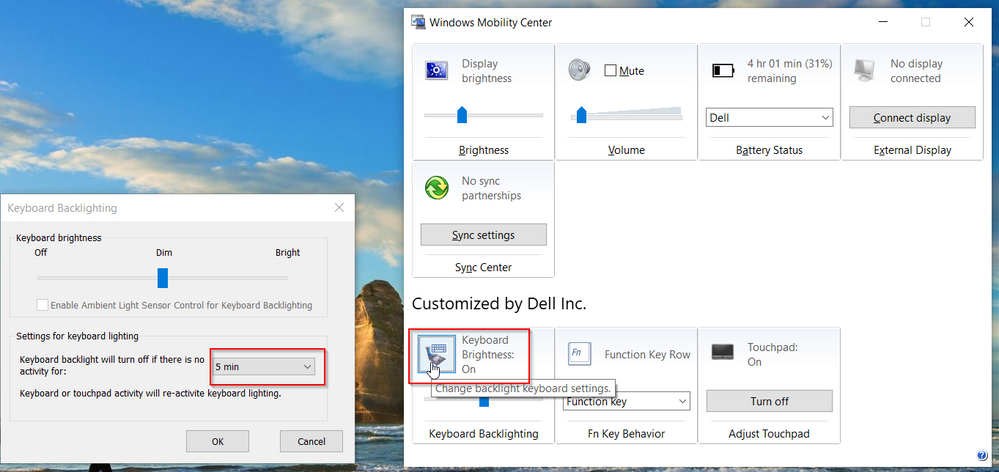
Task: Click the 'Bright' slider label
Action: coord(287,252)
